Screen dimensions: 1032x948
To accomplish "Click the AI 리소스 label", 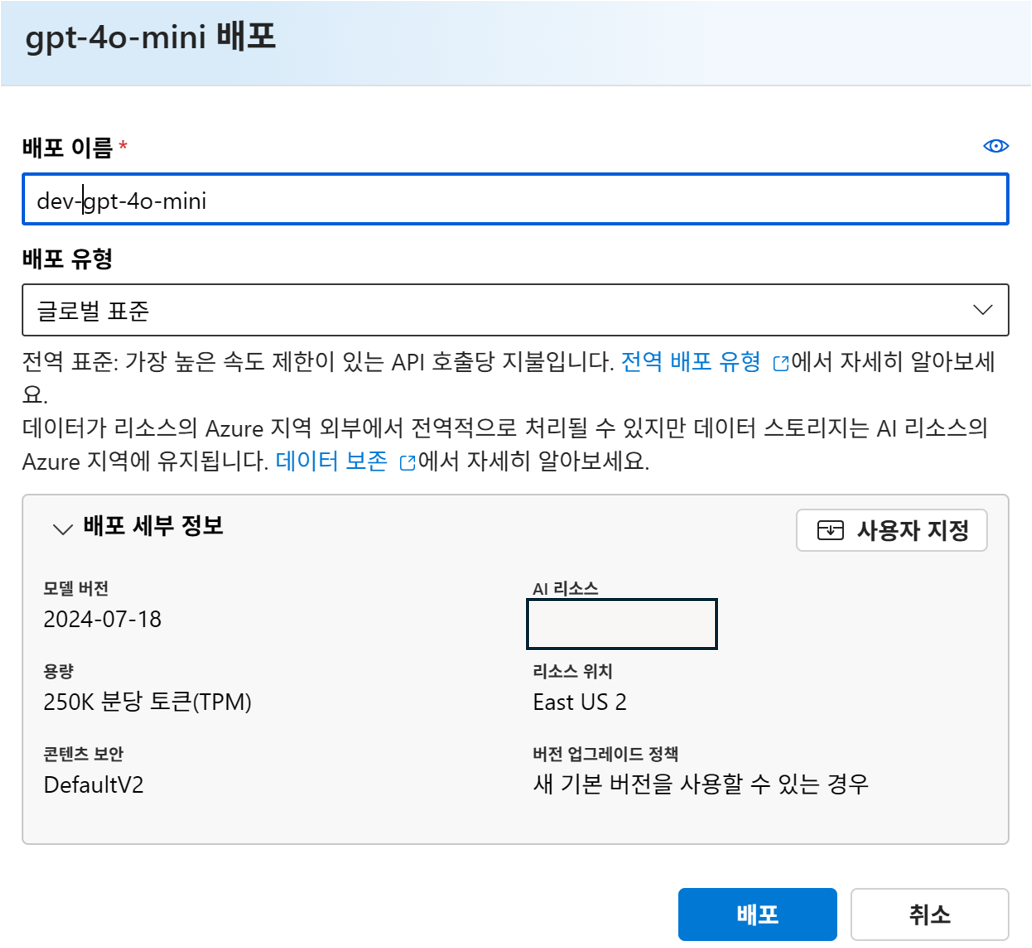I will pos(565,589).
